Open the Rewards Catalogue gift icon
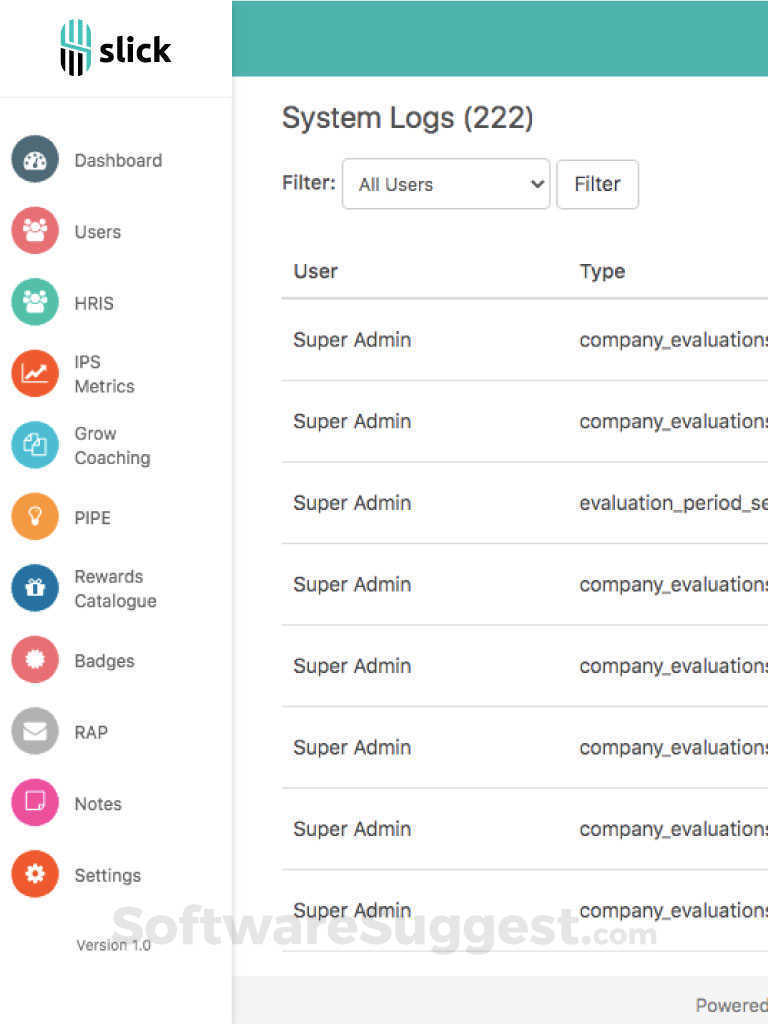Viewport: 768px width, 1024px height. (33, 588)
